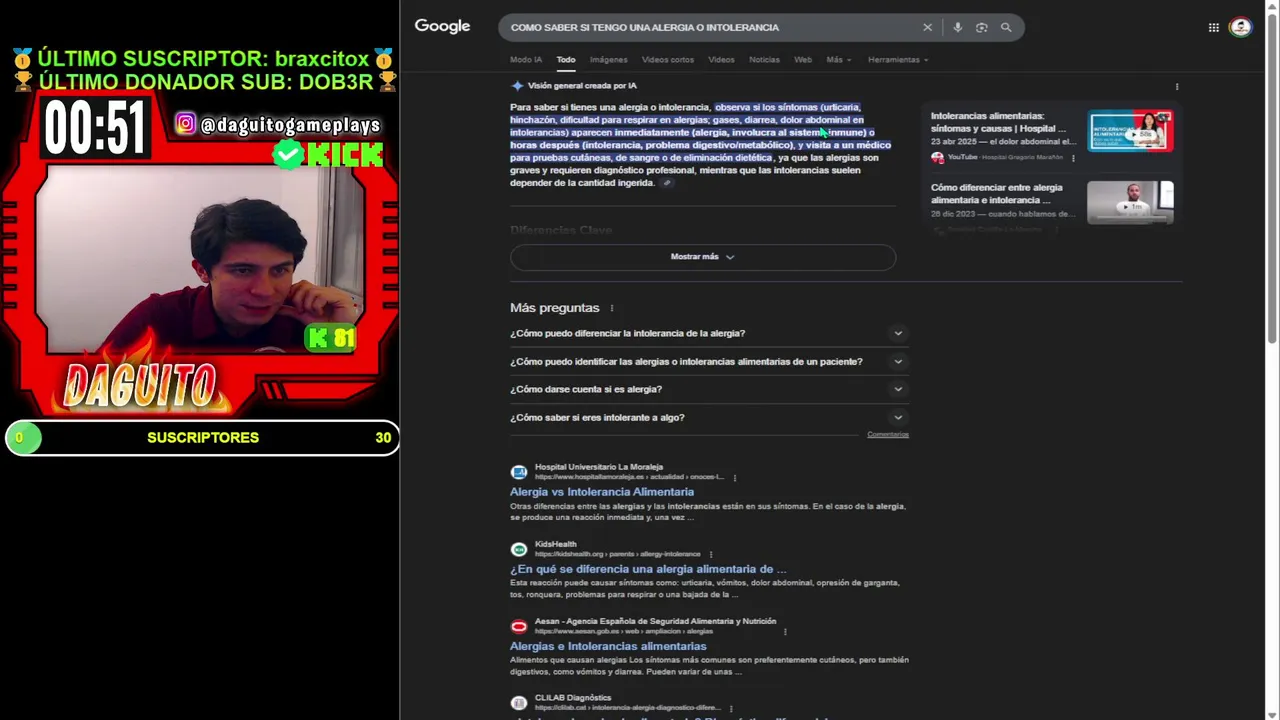
Task: Play the 'Cómo diferenciar' video thumbnail
Action: (x=1130, y=202)
